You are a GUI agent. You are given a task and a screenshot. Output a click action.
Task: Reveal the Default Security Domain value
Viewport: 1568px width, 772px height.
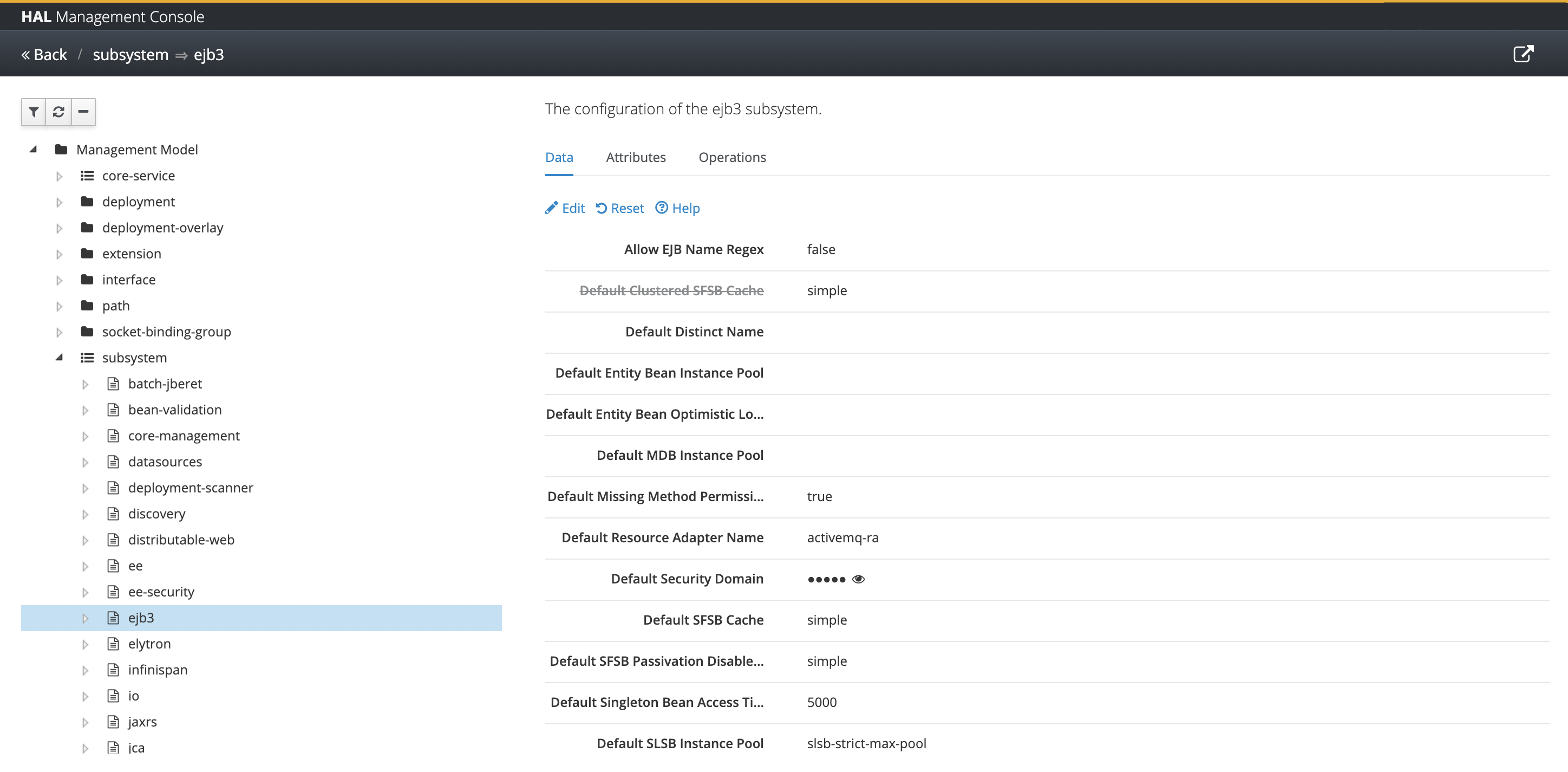858,579
